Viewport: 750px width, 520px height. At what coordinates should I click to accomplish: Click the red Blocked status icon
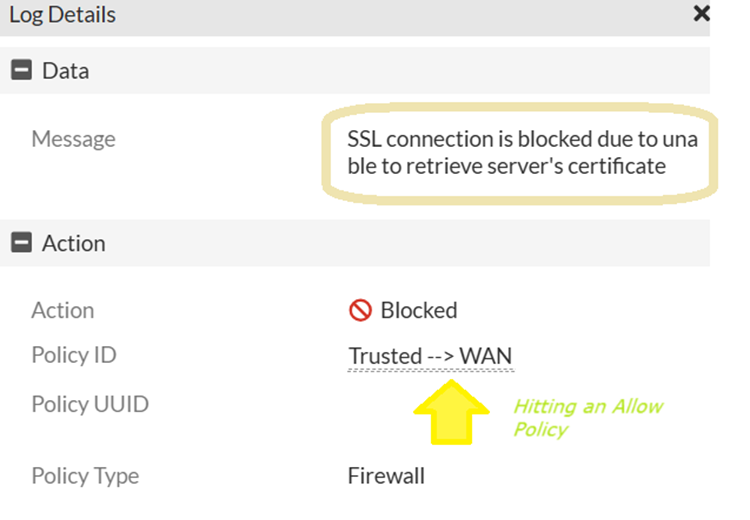click(x=360, y=311)
